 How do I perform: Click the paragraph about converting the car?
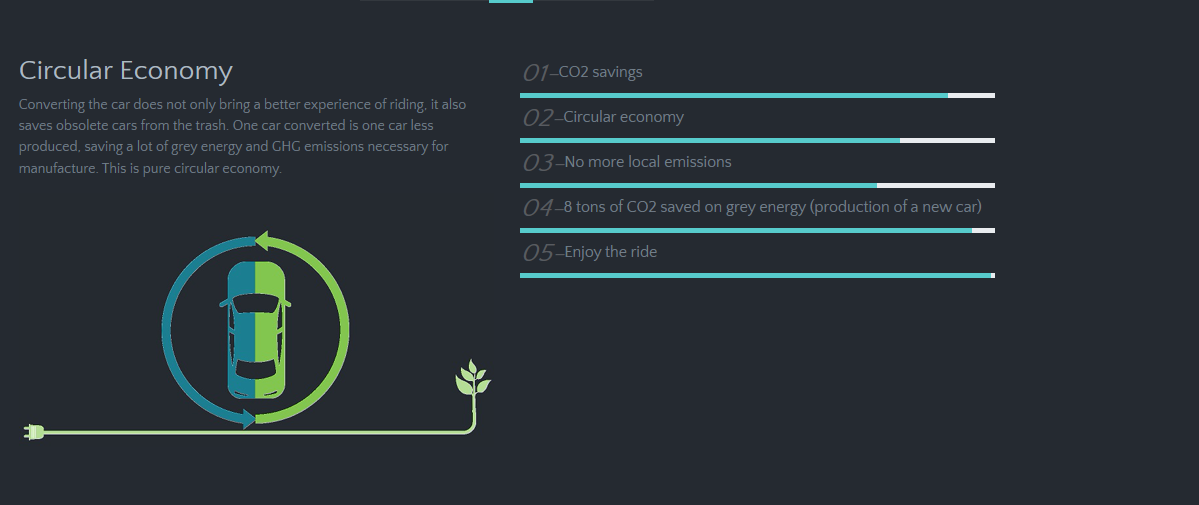click(x=242, y=136)
